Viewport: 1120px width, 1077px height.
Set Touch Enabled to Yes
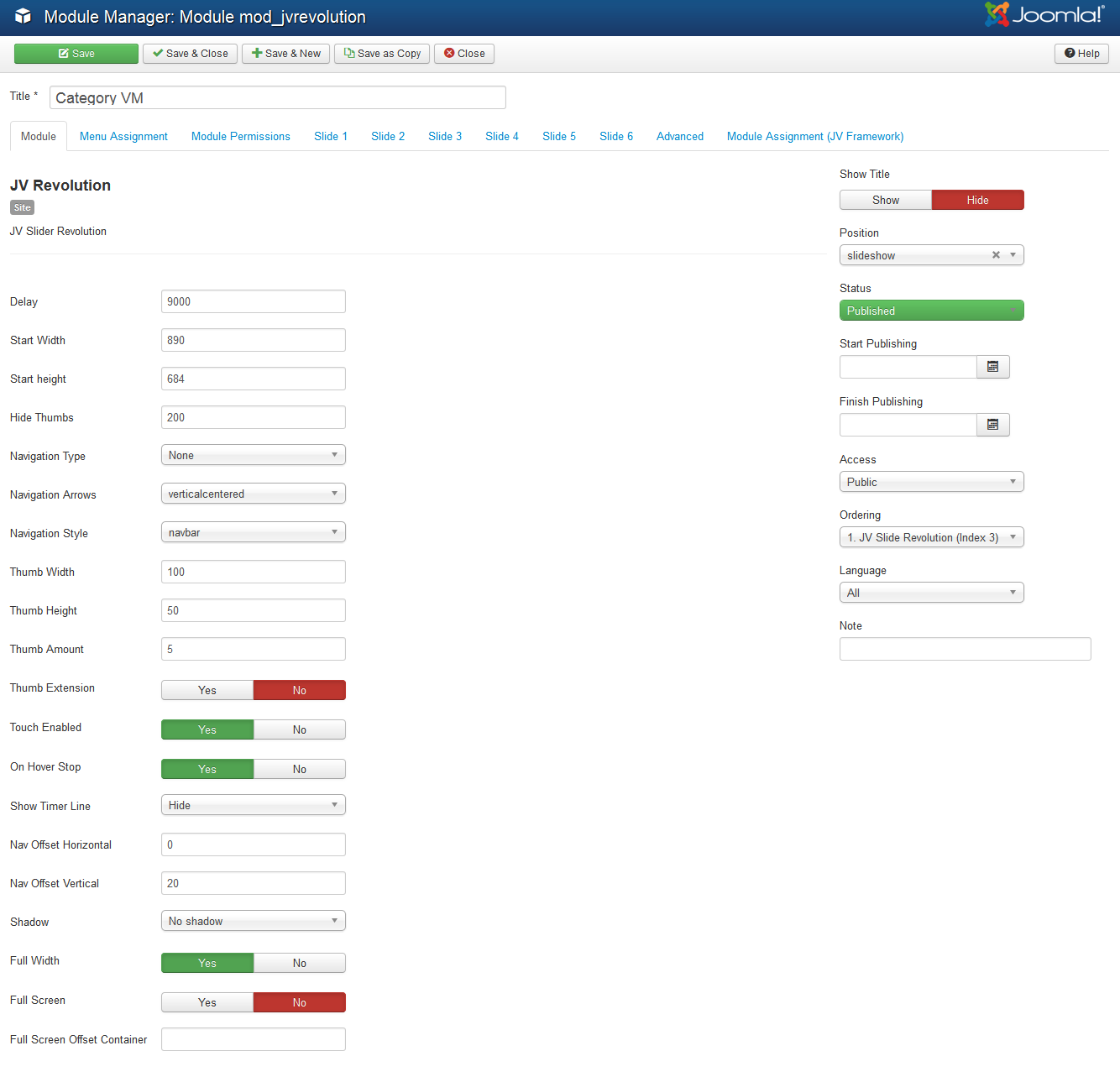207,729
